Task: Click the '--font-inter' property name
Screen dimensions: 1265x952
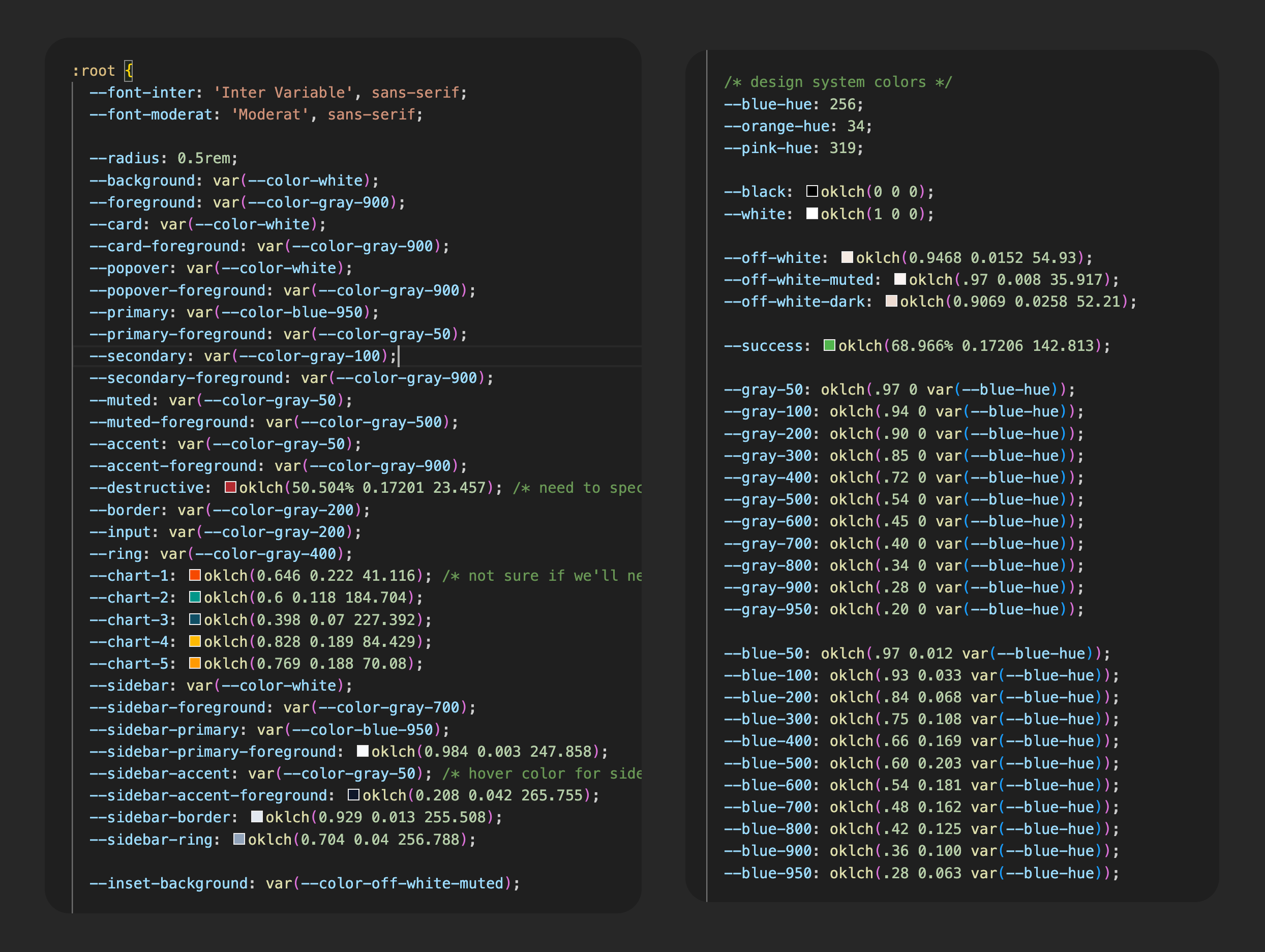Action: pos(142,93)
